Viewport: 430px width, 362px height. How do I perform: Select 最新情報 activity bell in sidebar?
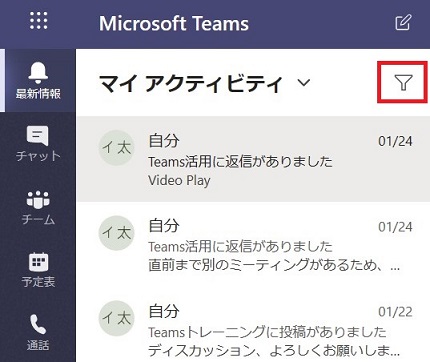(38, 80)
